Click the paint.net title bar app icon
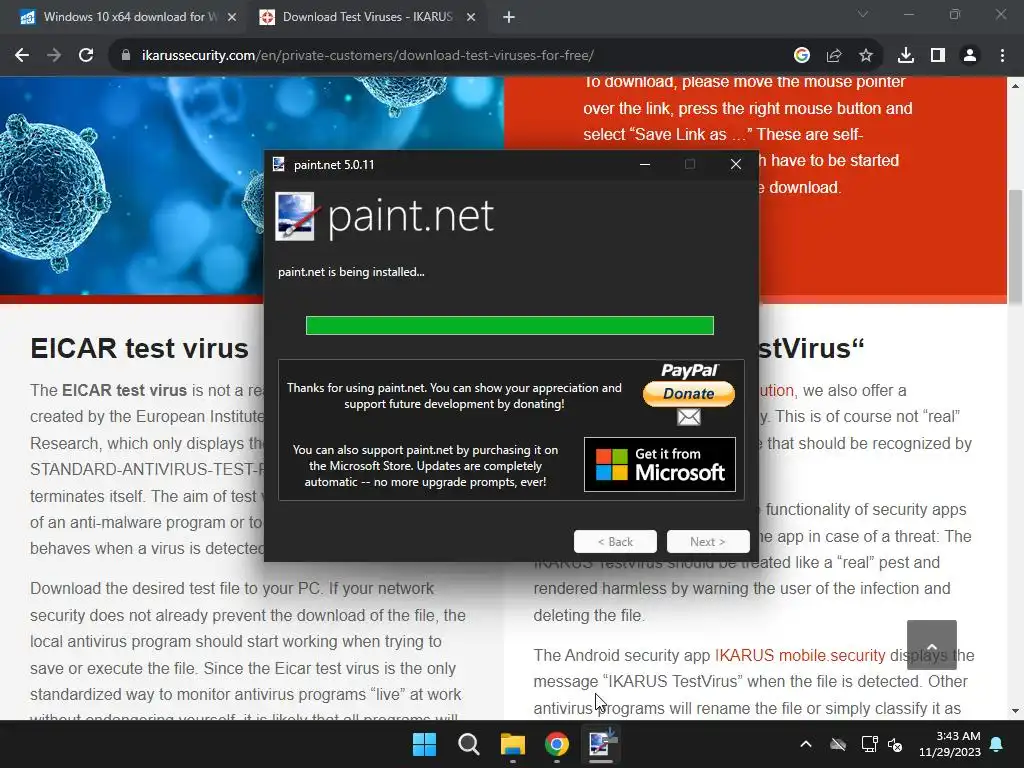This screenshot has width=1024, height=768. (279, 165)
